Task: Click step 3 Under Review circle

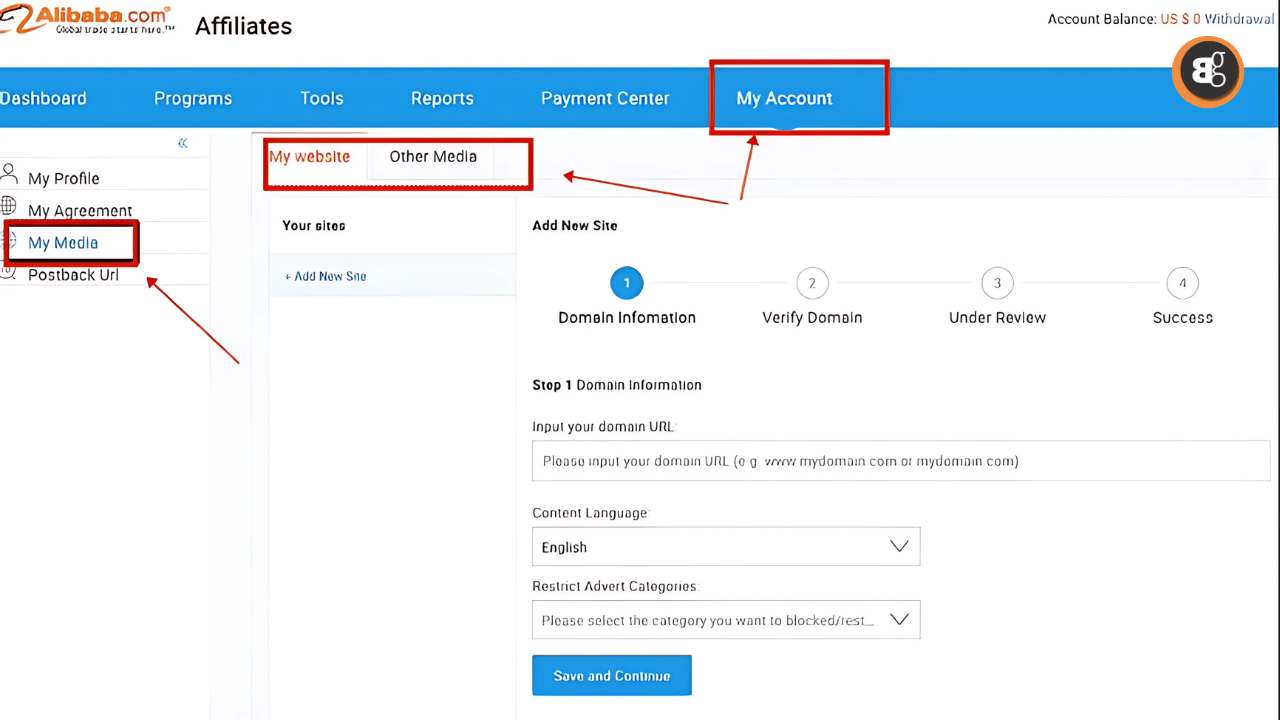Action: [x=996, y=283]
